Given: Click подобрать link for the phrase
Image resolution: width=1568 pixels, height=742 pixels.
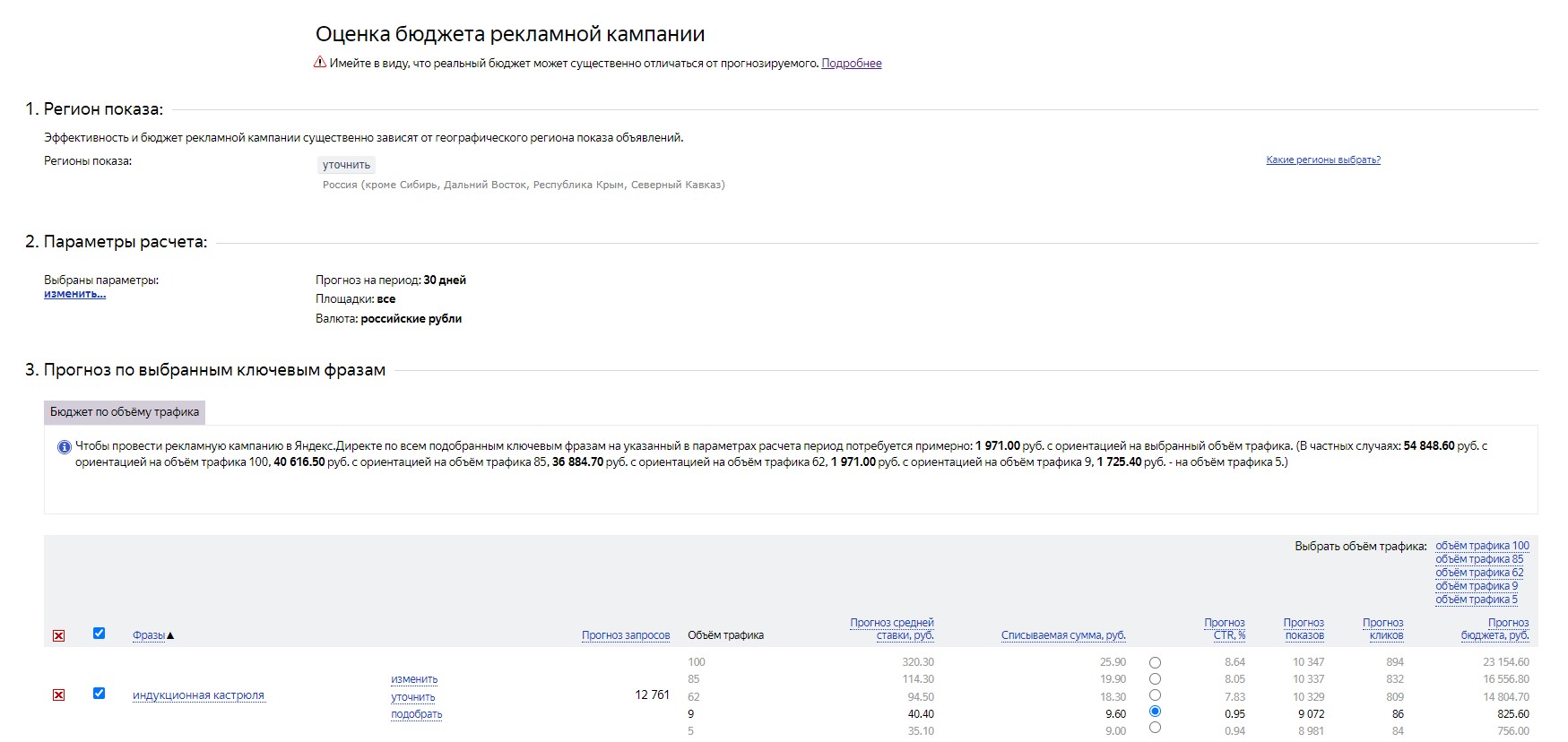Looking at the screenshot, I should (x=417, y=714).
